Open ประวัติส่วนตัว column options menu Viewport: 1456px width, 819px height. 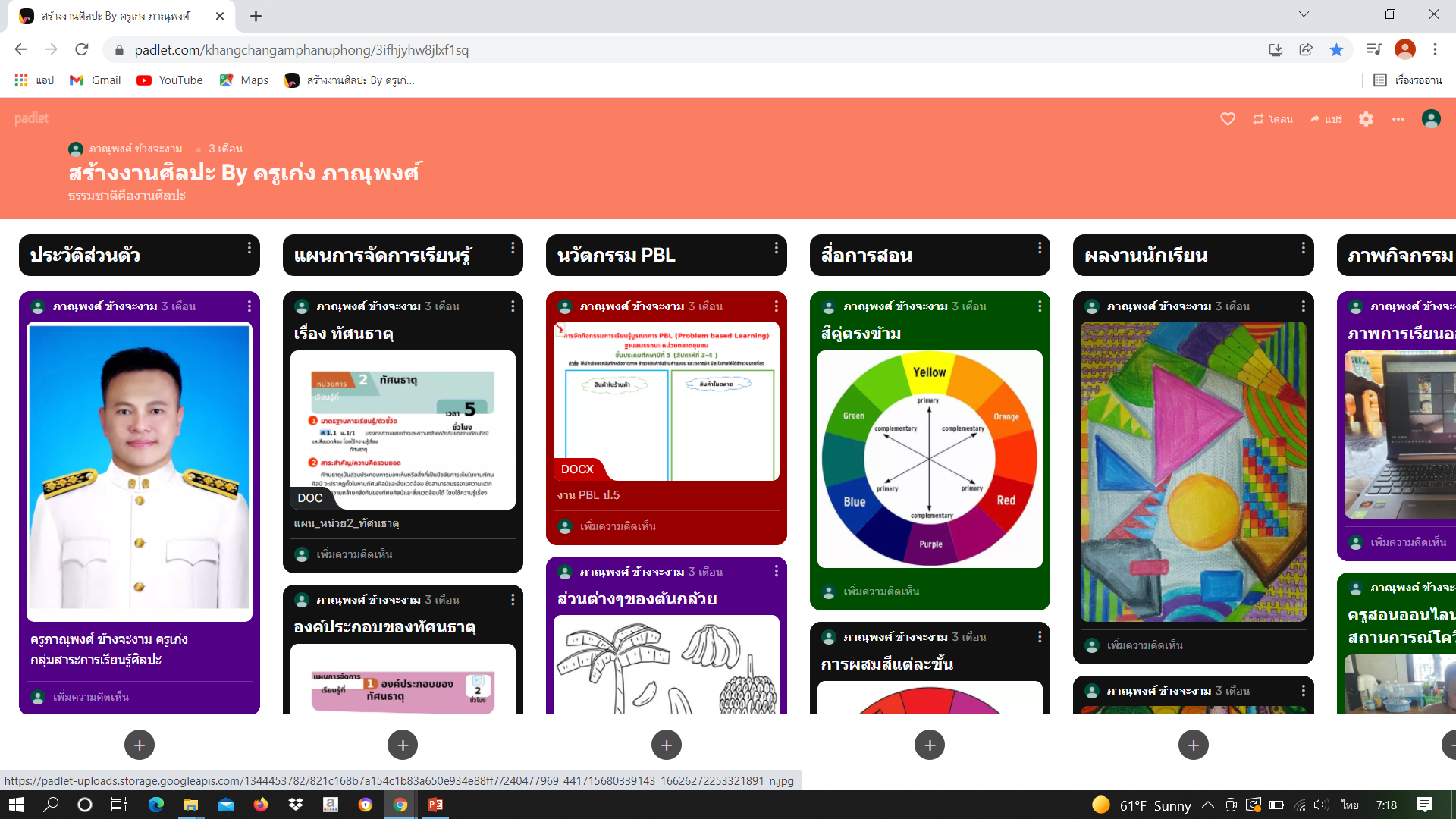click(x=249, y=248)
